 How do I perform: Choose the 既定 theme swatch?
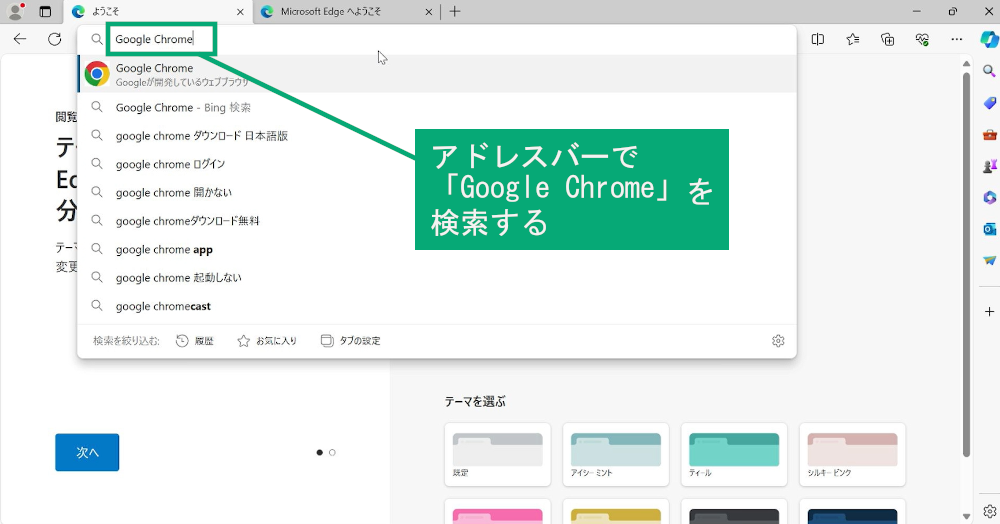pyautogui.click(x=497, y=455)
